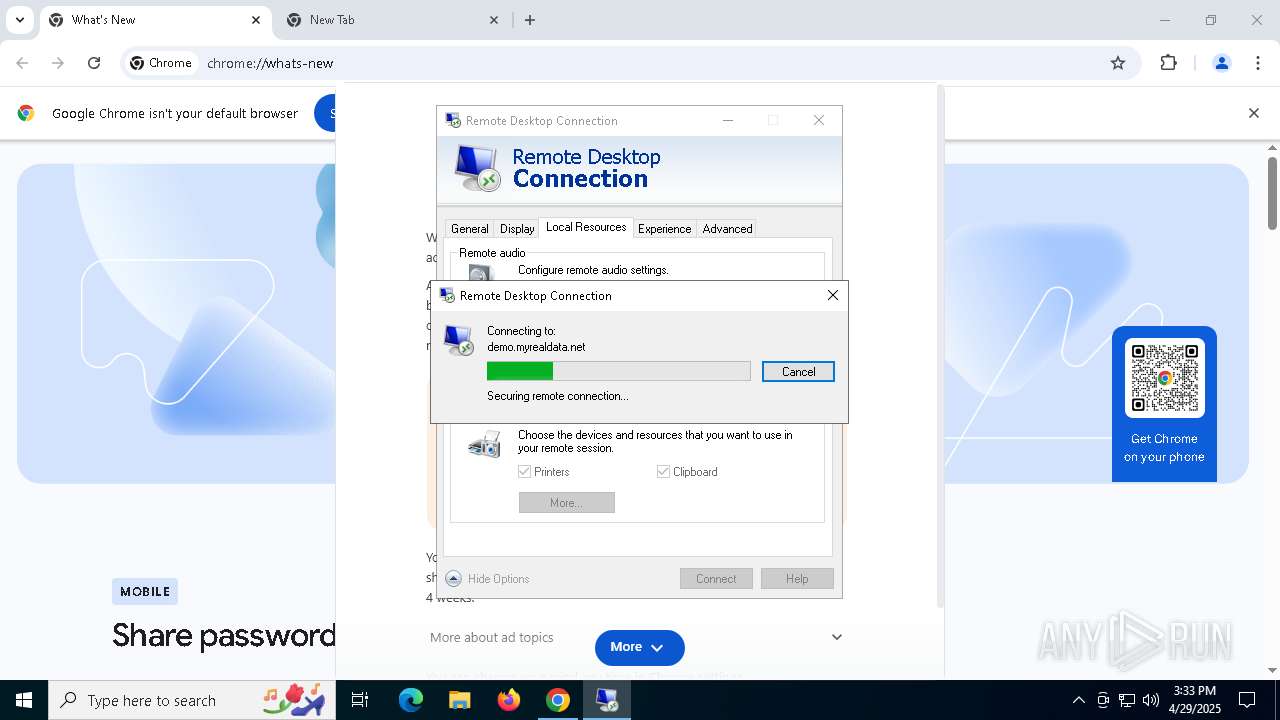This screenshot has height=720, width=1280.
Task: Close the Connecting dialog with its X
Action: point(832,295)
